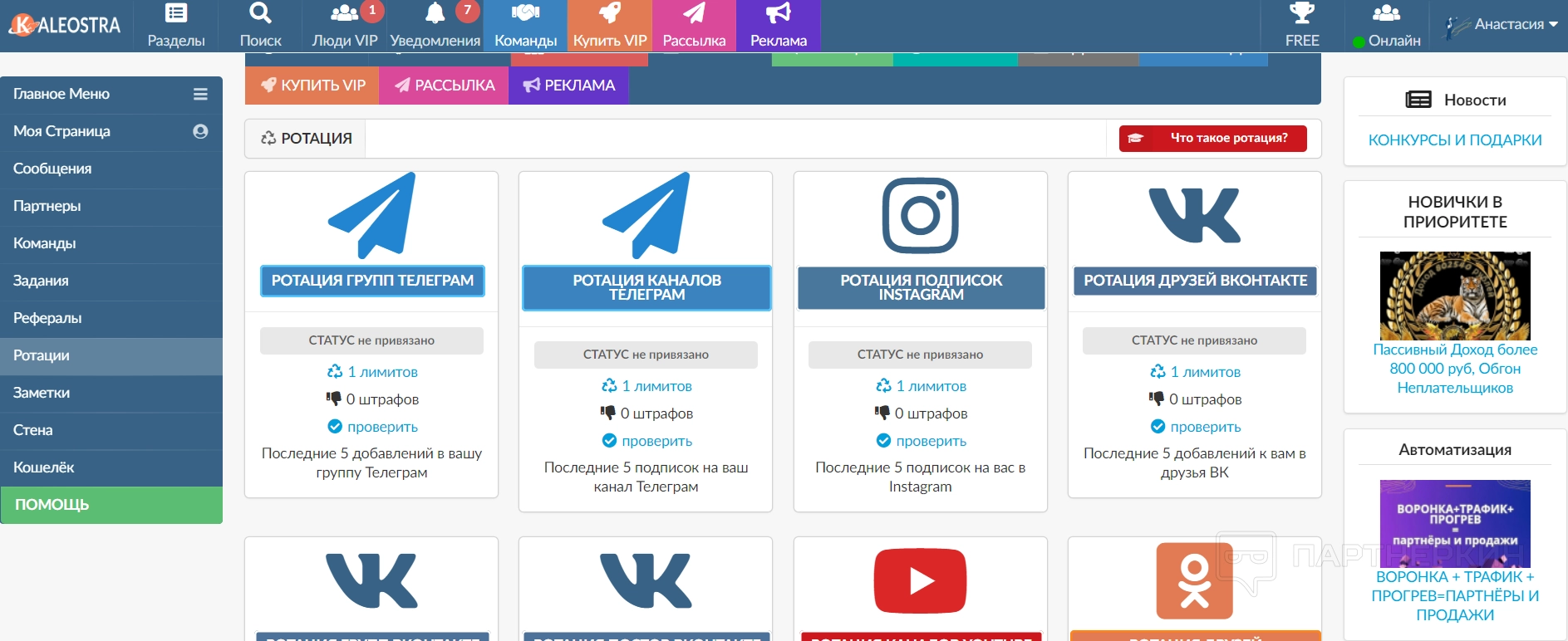Open Команды in the sidebar menu
The width and height of the screenshot is (1568, 641).
coord(111,243)
